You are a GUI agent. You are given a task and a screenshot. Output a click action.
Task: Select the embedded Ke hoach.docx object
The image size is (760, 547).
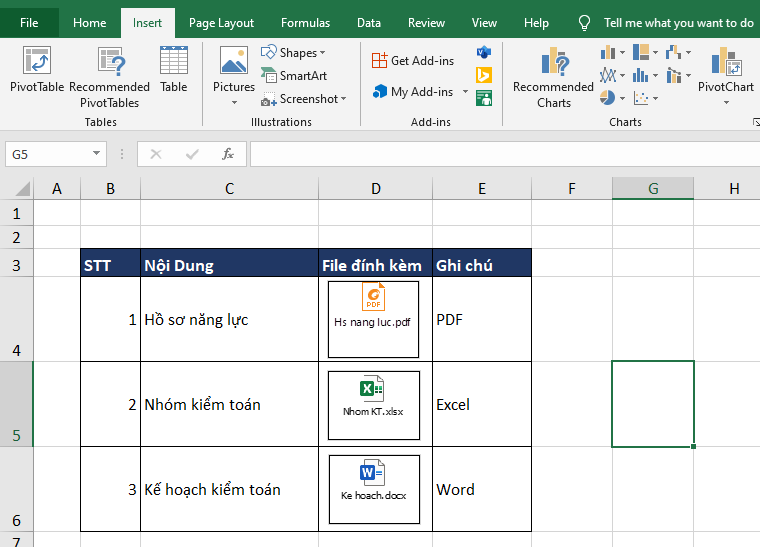pos(373,489)
